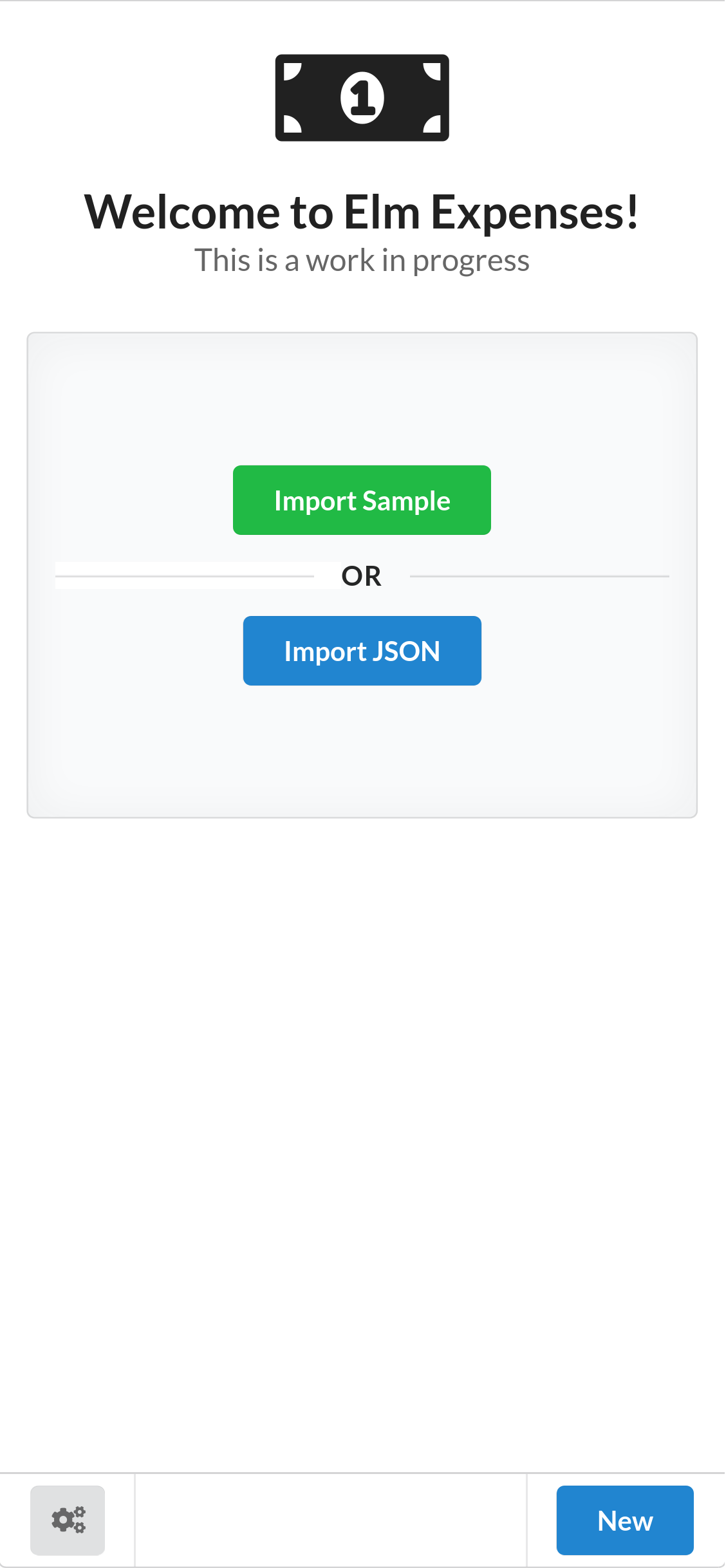
Task: Click the gray import options panel
Action: point(362,760)
